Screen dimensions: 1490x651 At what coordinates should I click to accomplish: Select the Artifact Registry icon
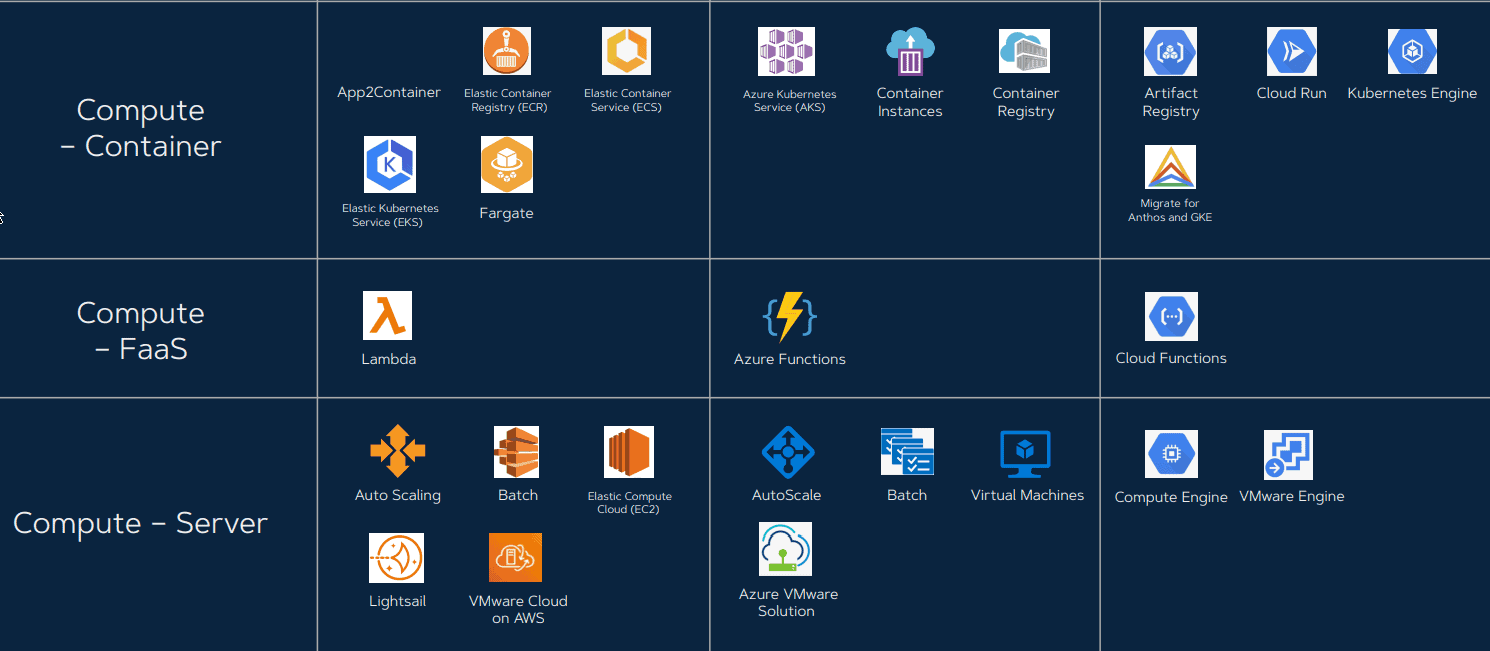(x=1170, y=50)
